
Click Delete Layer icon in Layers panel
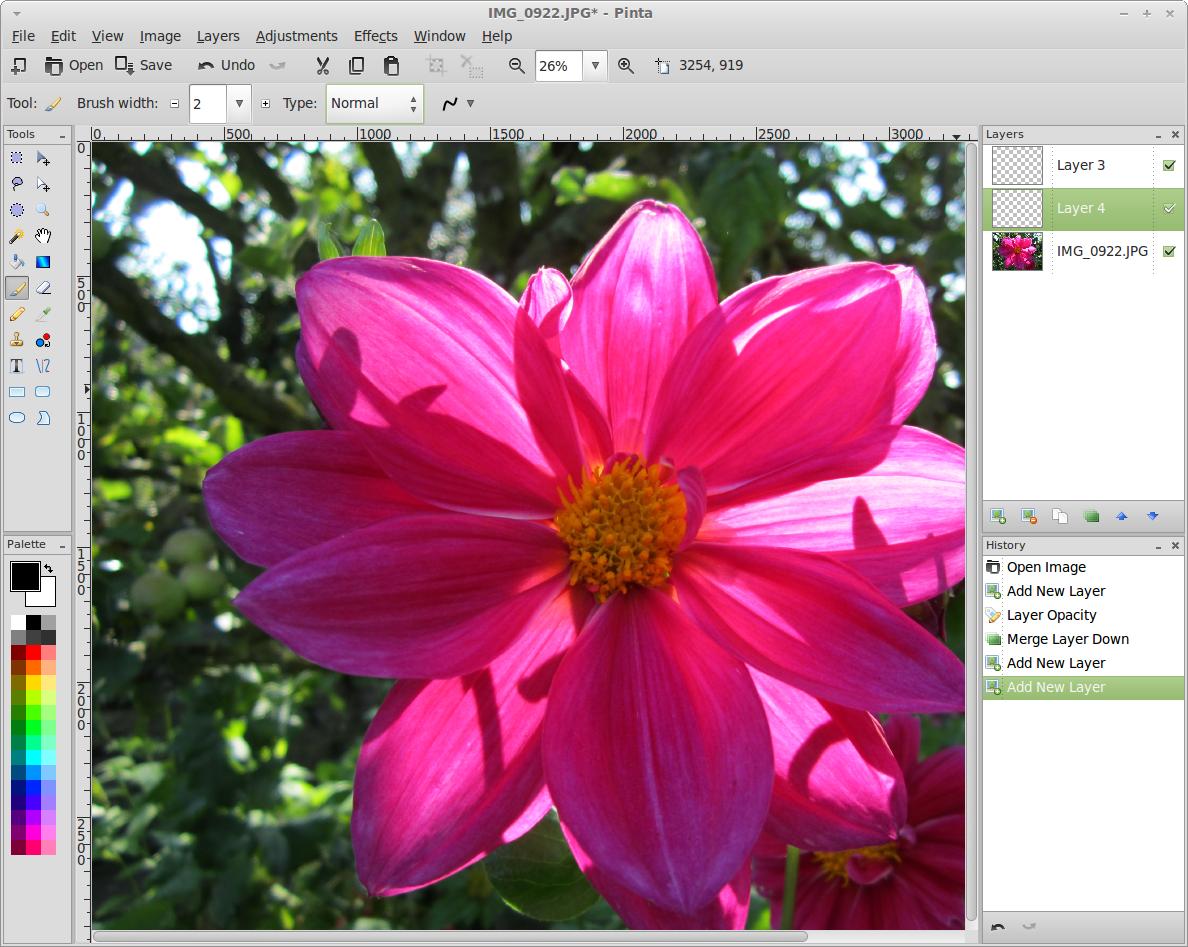pos(1029,517)
